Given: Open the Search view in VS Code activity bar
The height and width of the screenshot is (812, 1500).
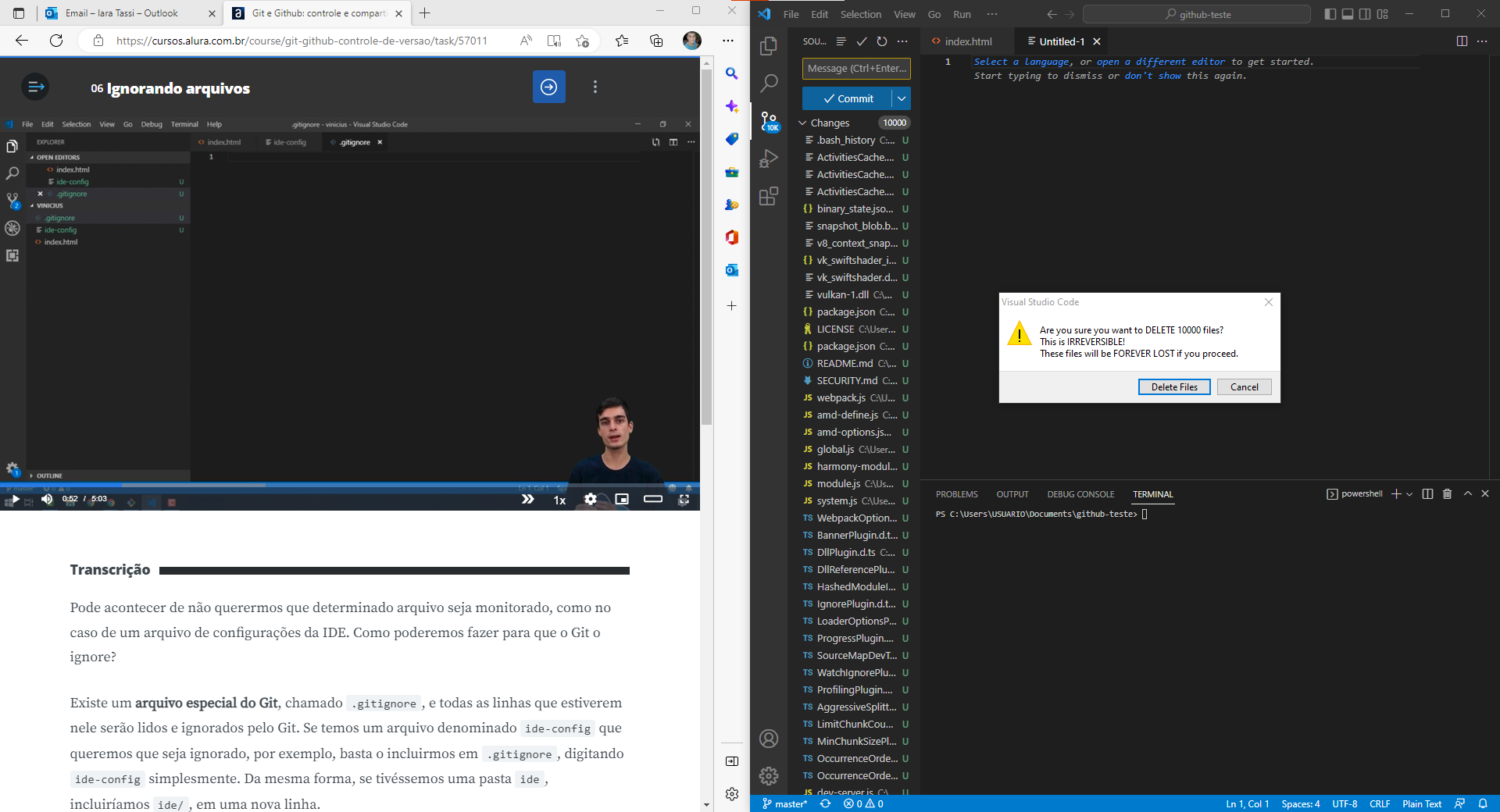Looking at the screenshot, I should 769,83.
